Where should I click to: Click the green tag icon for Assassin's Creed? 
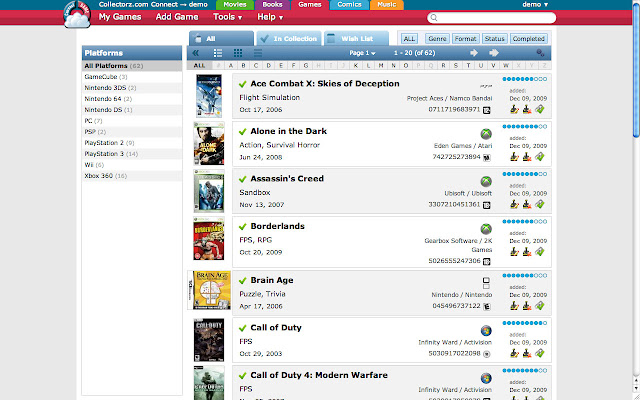[540, 204]
